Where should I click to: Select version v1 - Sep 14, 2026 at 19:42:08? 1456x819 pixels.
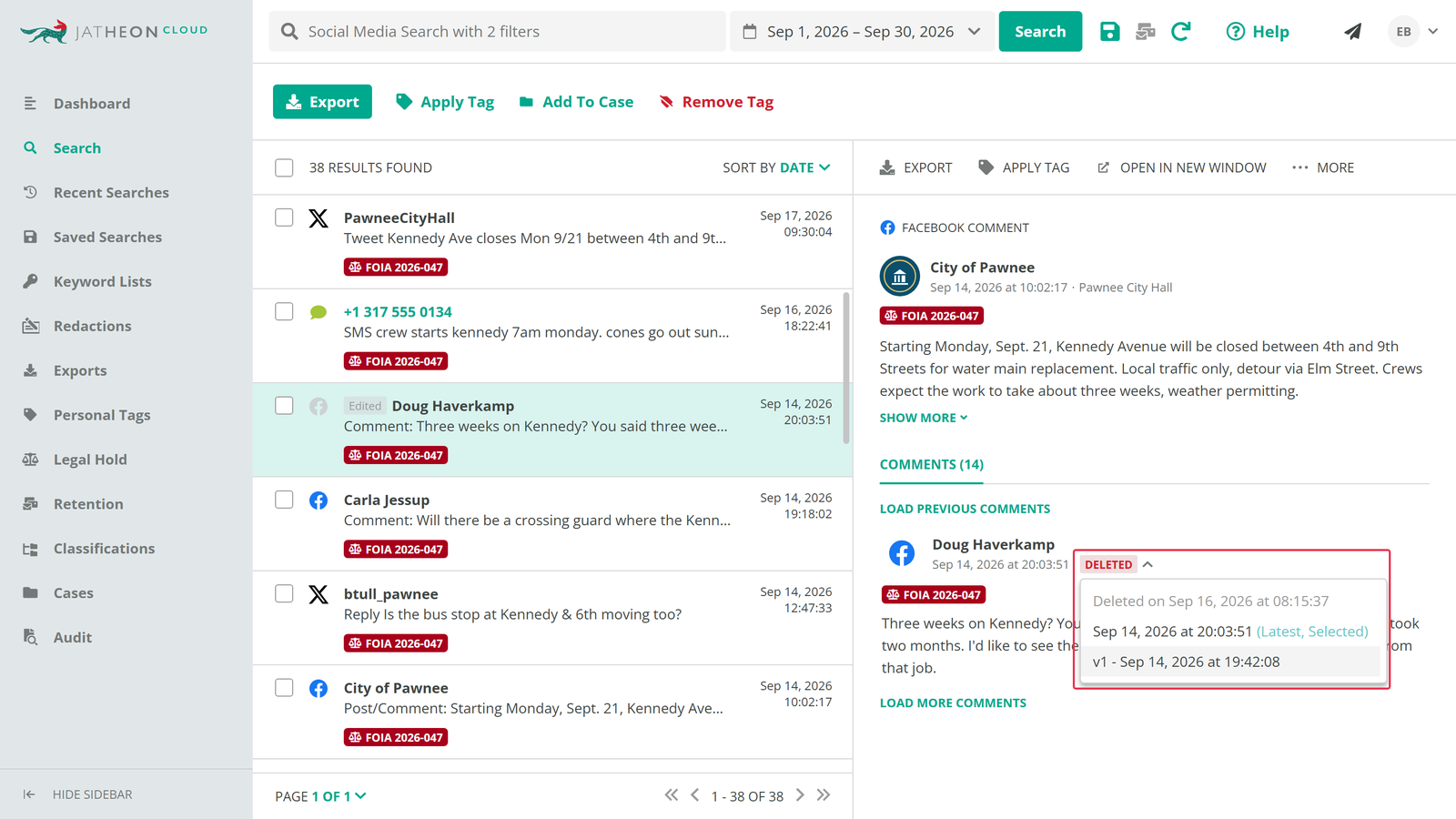pos(1231,662)
